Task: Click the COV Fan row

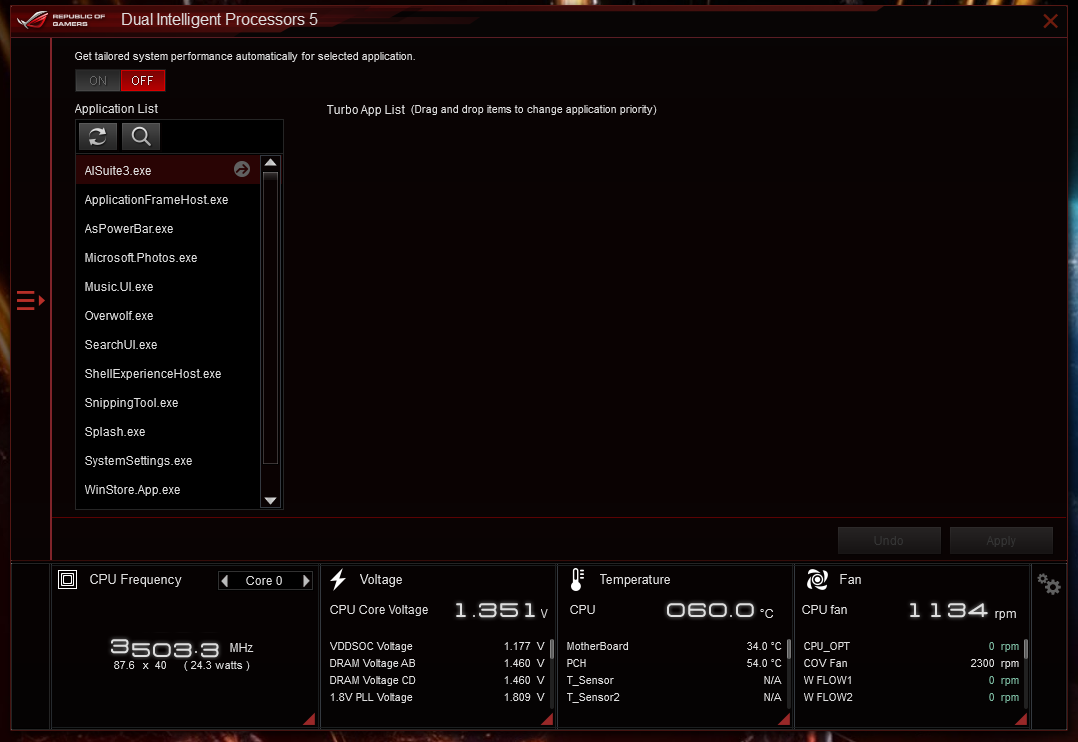Action: tap(911, 663)
